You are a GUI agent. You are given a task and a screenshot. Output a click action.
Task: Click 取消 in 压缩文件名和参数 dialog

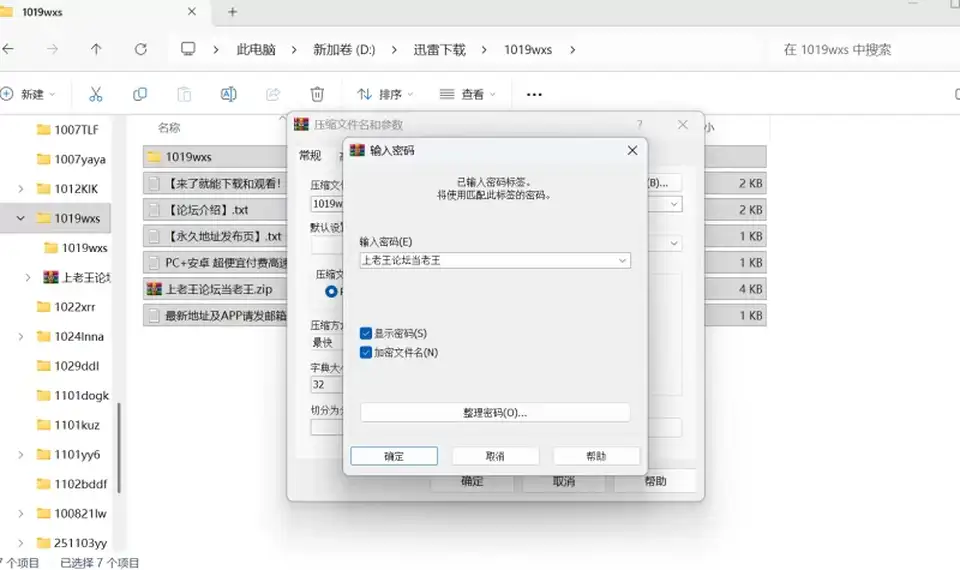point(564,481)
